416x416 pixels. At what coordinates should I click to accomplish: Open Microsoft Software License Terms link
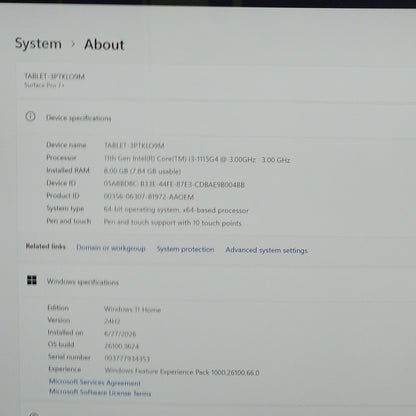[100, 392]
